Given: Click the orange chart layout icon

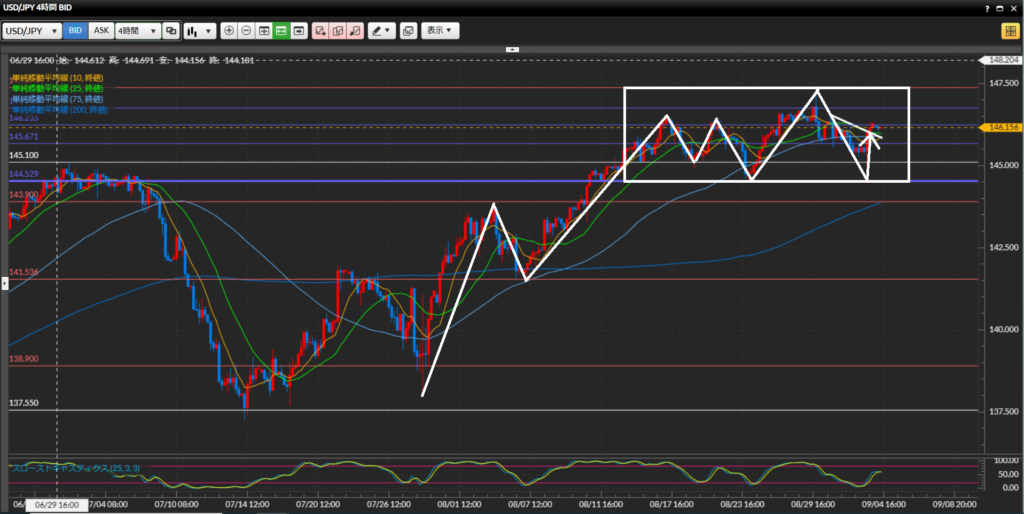Looking at the screenshot, I should [1009, 31].
